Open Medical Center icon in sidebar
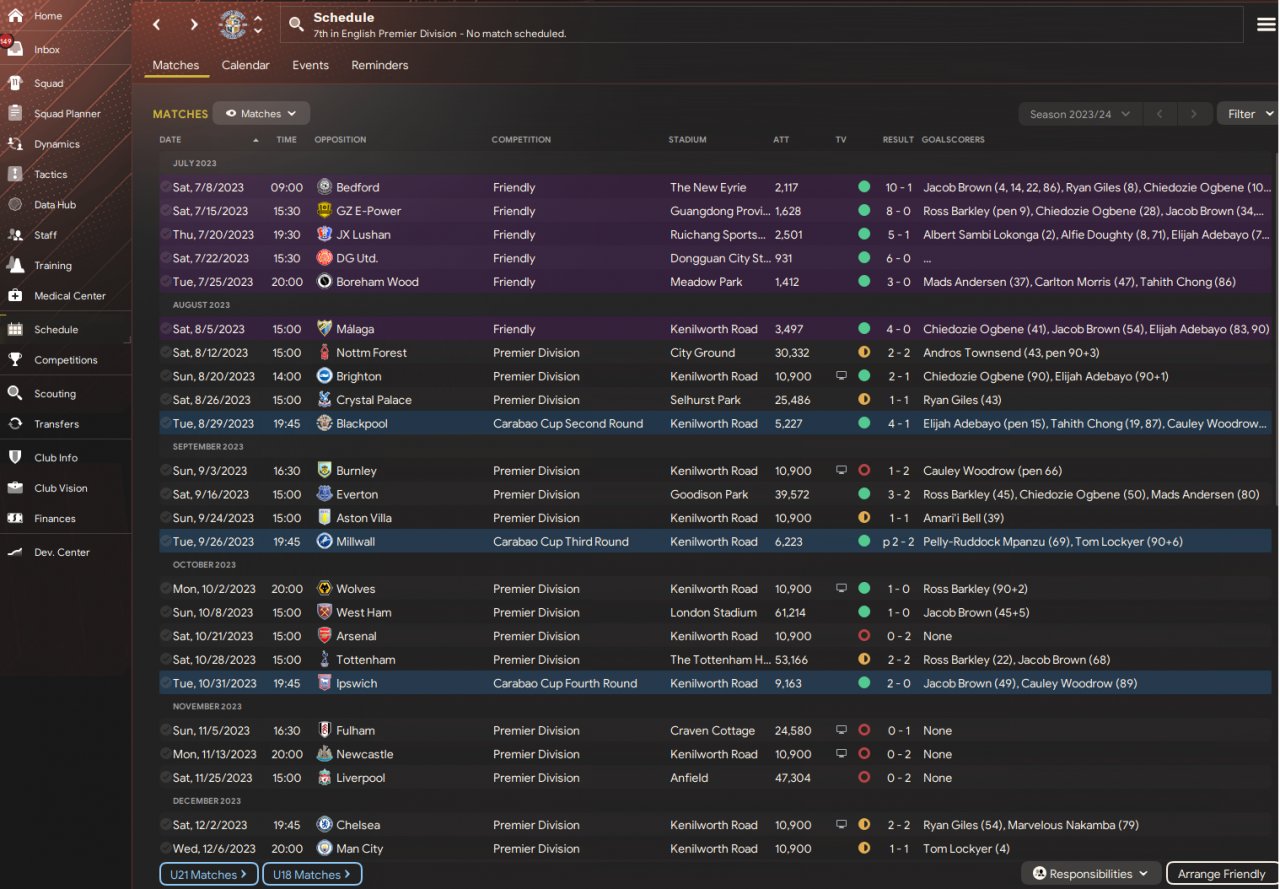Image resolution: width=1280 pixels, height=889 pixels. [15, 296]
